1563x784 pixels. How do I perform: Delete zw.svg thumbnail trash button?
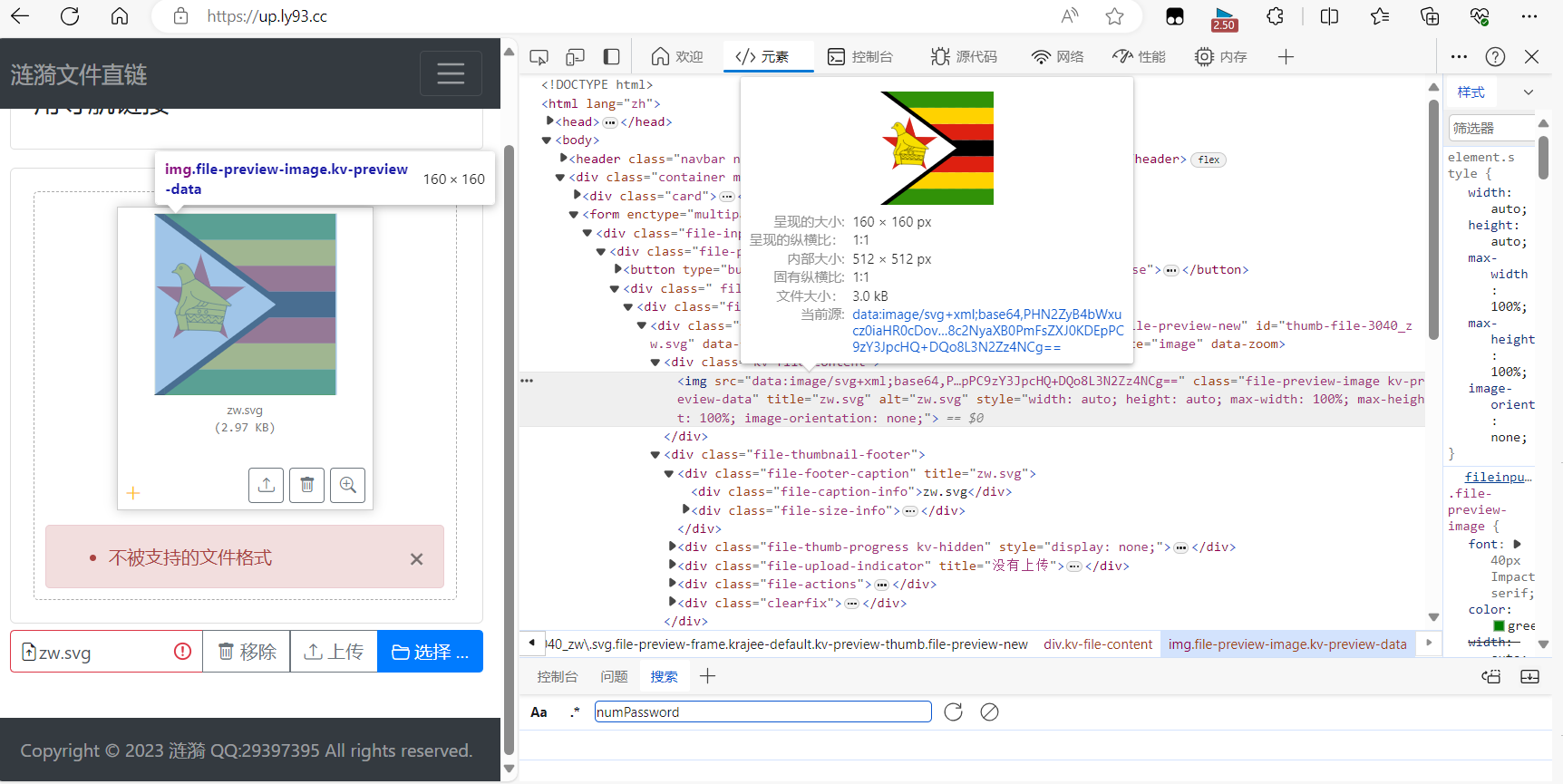(306, 485)
